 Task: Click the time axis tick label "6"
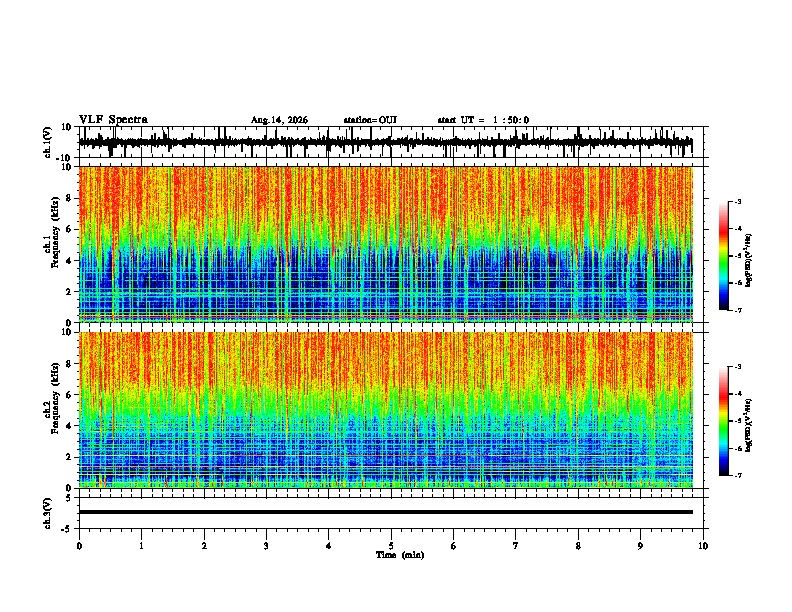(x=454, y=546)
